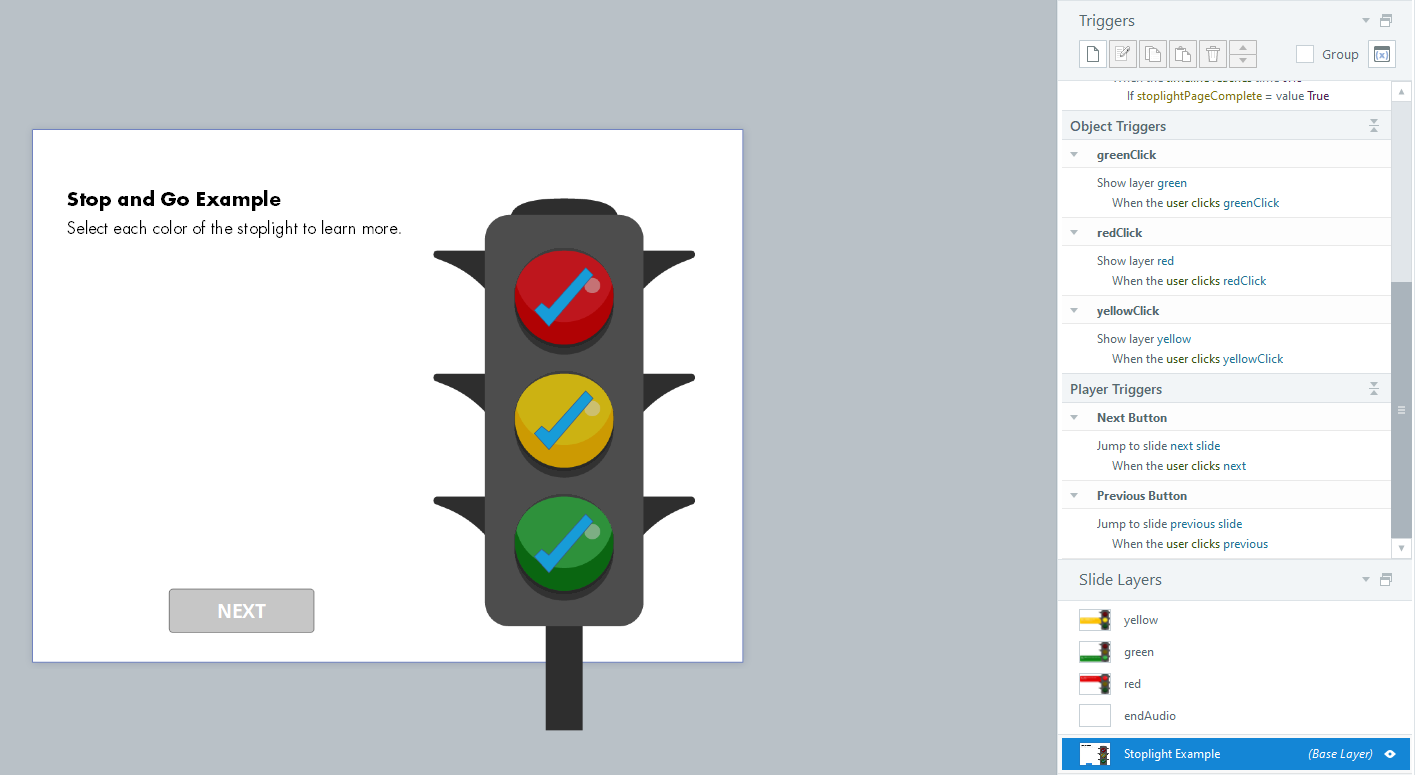Paste a trigger

pyautogui.click(x=1182, y=53)
